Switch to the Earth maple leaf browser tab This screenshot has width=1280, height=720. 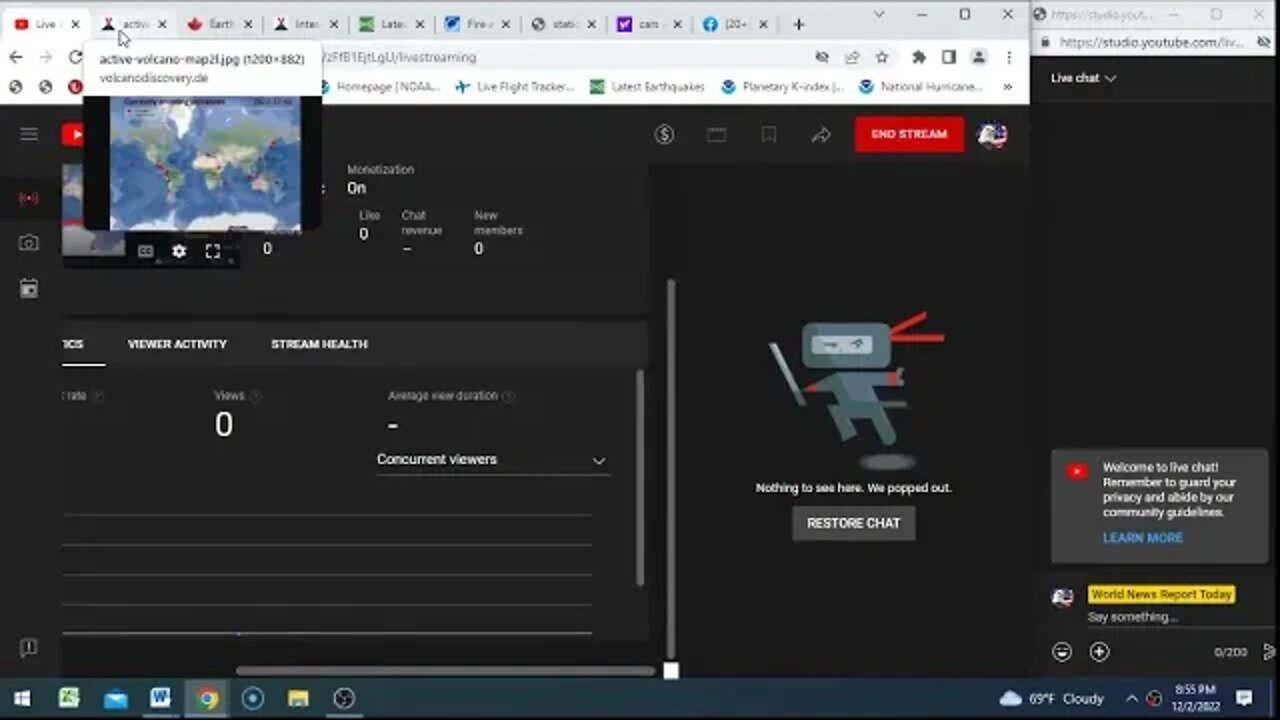click(222, 24)
